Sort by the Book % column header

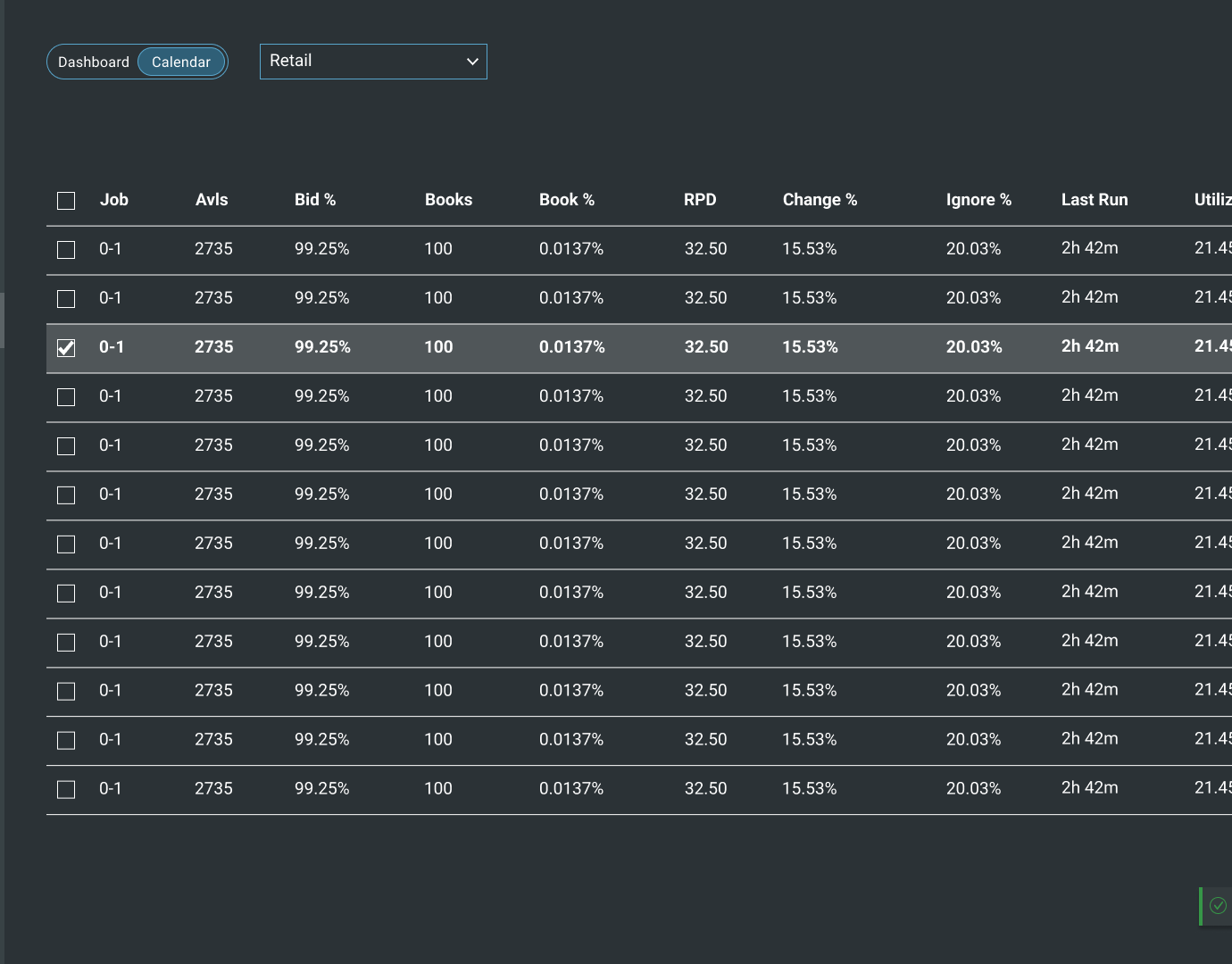tap(567, 200)
